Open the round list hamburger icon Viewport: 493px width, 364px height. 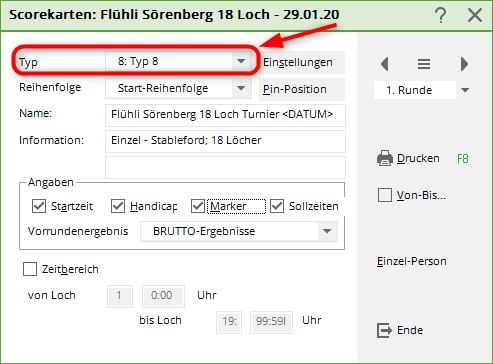(x=424, y=64)
